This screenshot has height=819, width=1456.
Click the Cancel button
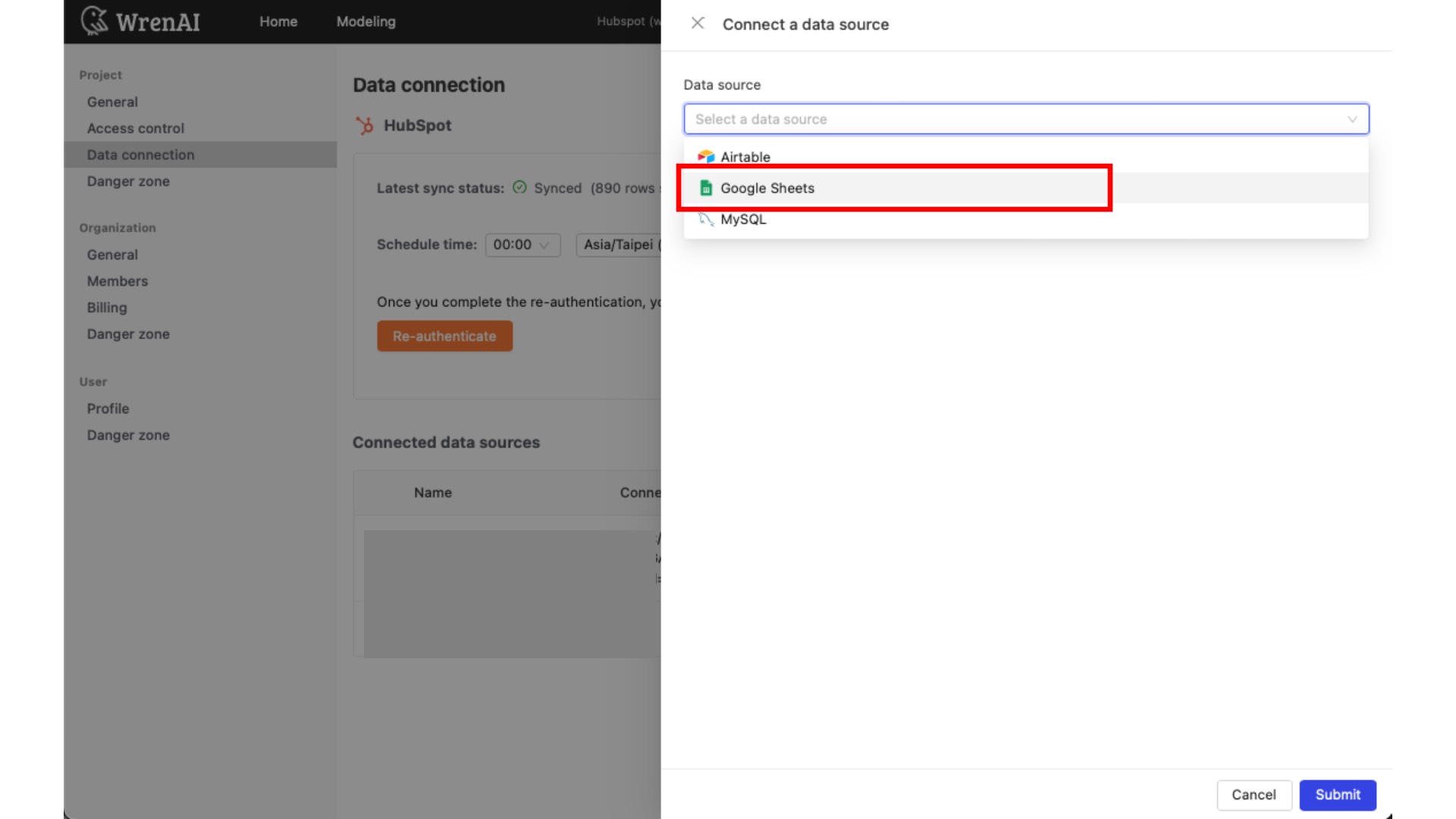tap(1254, 795)
